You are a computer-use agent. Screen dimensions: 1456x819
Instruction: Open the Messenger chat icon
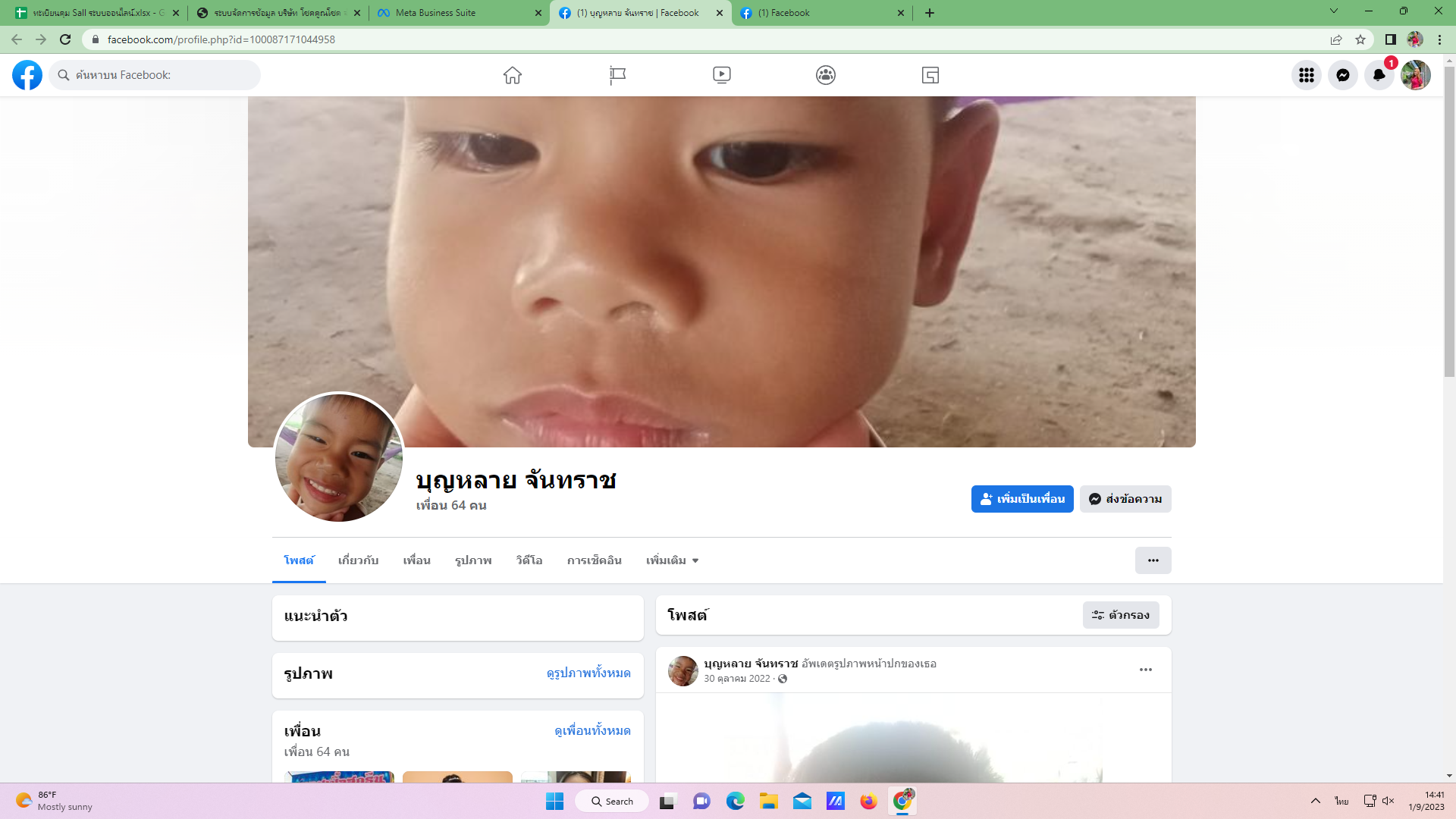pos(1342,75)
